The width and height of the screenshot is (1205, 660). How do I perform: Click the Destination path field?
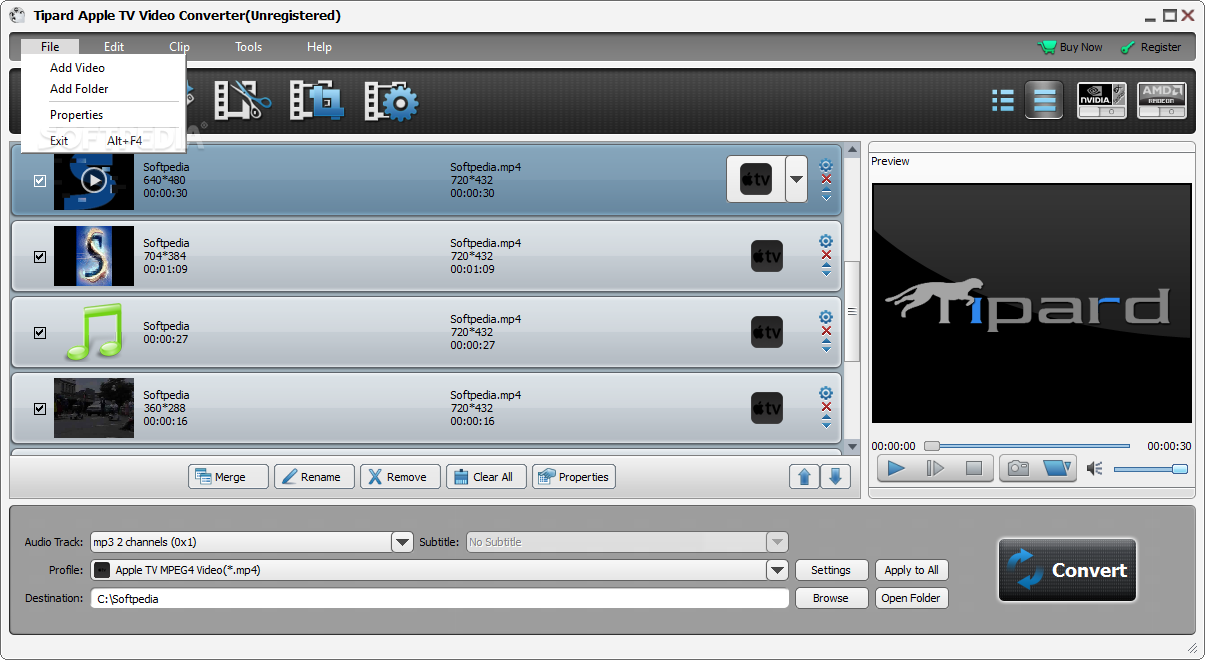[x=439, y=598]
